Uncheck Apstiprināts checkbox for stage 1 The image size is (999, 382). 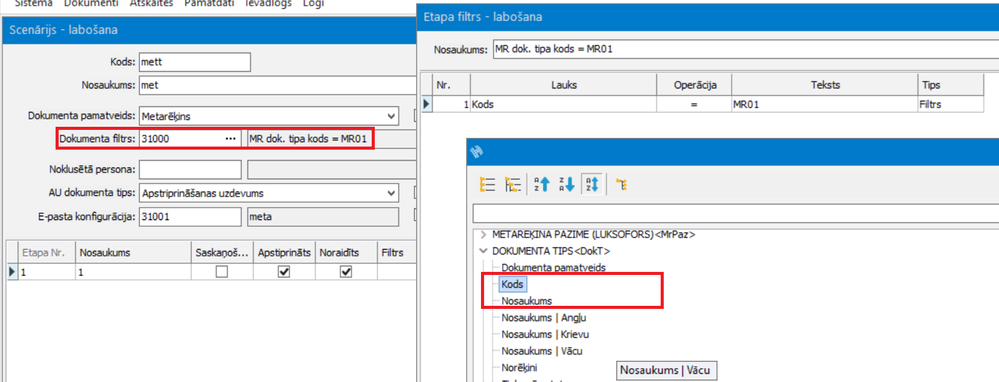tap(284, 272)
